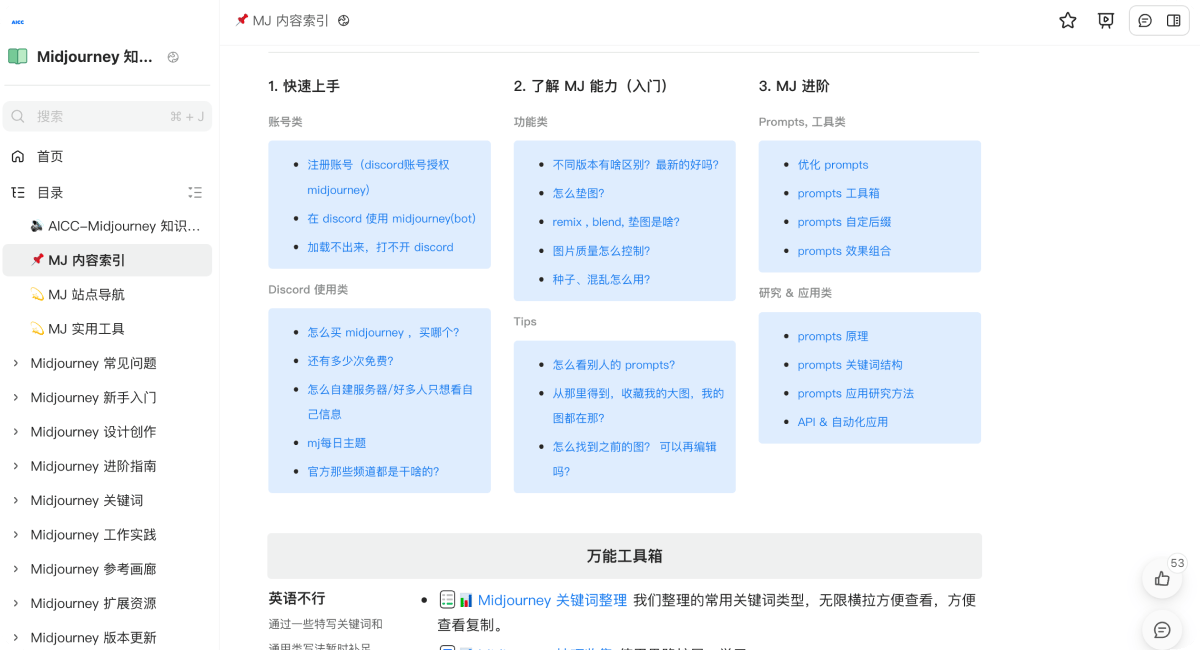1200x650 pixels.
Task: Click the icon next to Midjourney 知... title
Action: point(173,57)
